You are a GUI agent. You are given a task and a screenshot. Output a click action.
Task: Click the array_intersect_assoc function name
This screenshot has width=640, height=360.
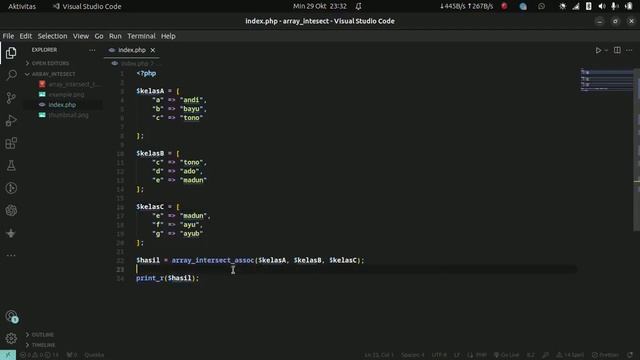(212, 260)
